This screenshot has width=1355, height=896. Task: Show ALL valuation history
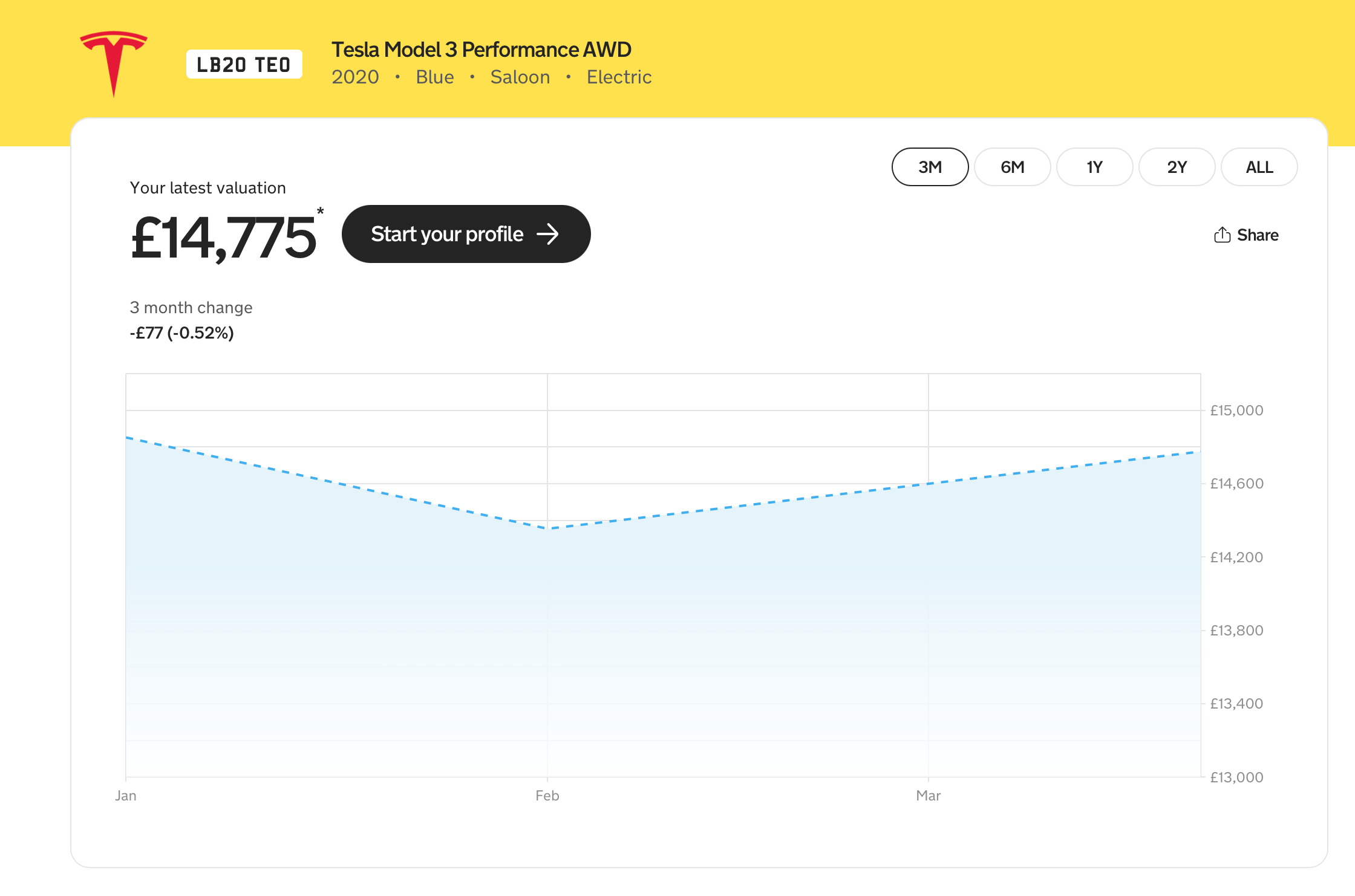1259,167
